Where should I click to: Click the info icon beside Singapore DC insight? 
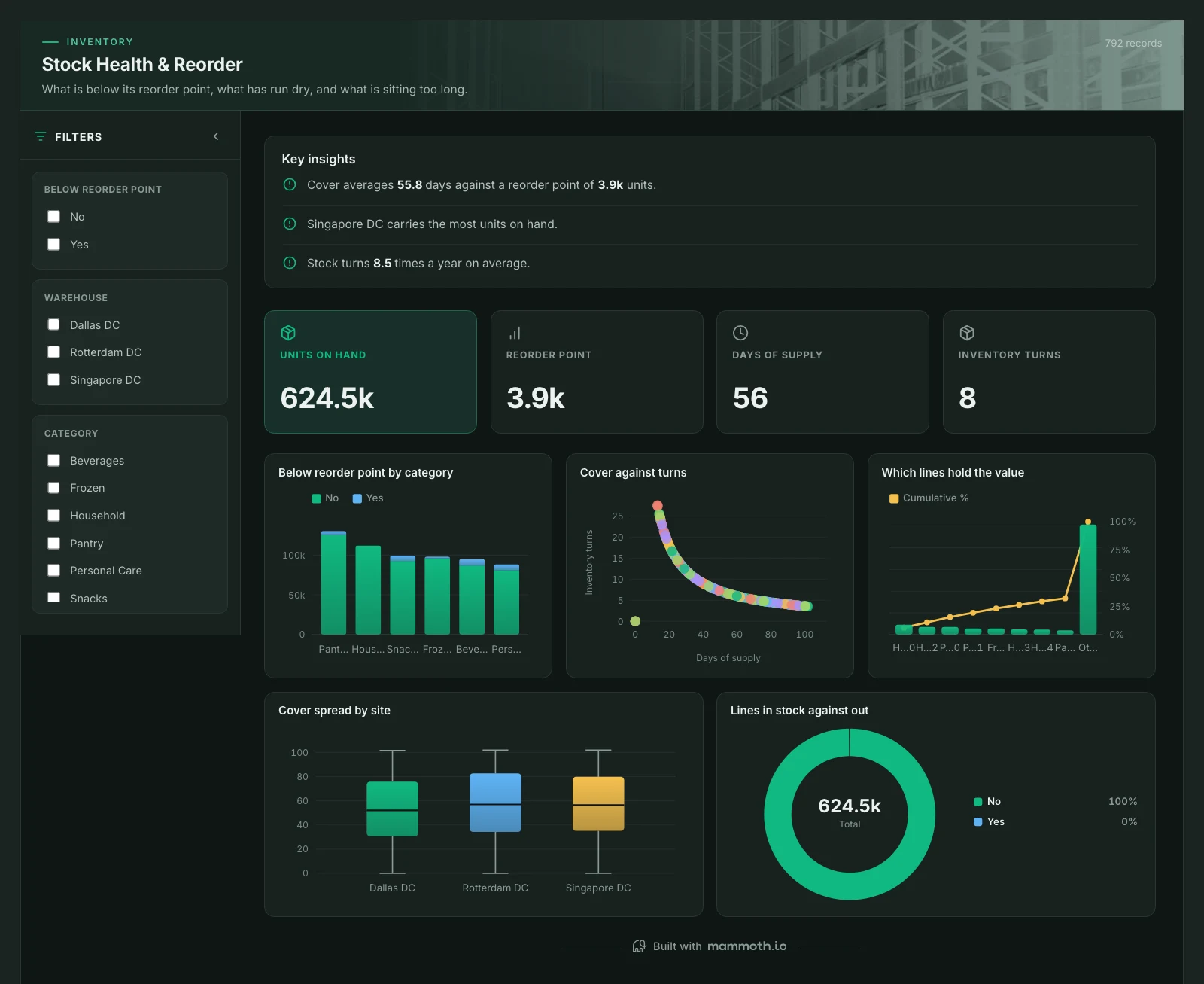pyautogui.click(x=290, y=224)
